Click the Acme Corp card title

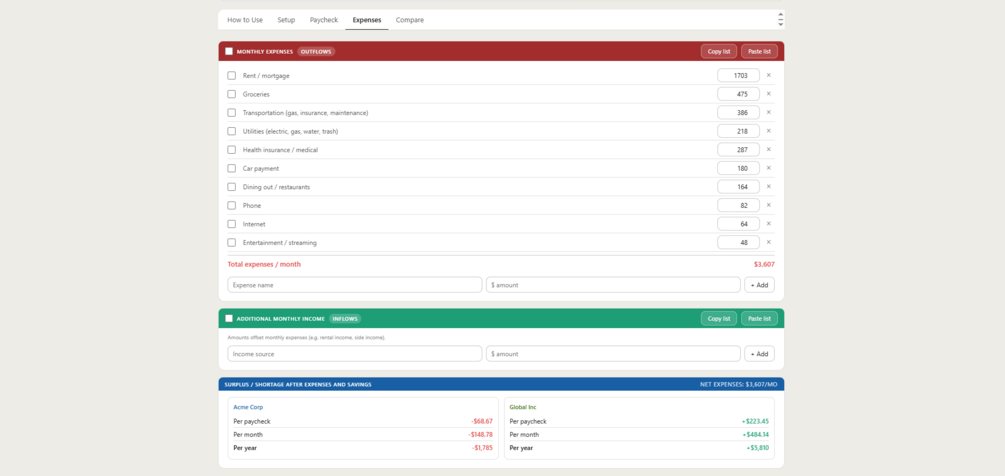click(x=248, y=407)
